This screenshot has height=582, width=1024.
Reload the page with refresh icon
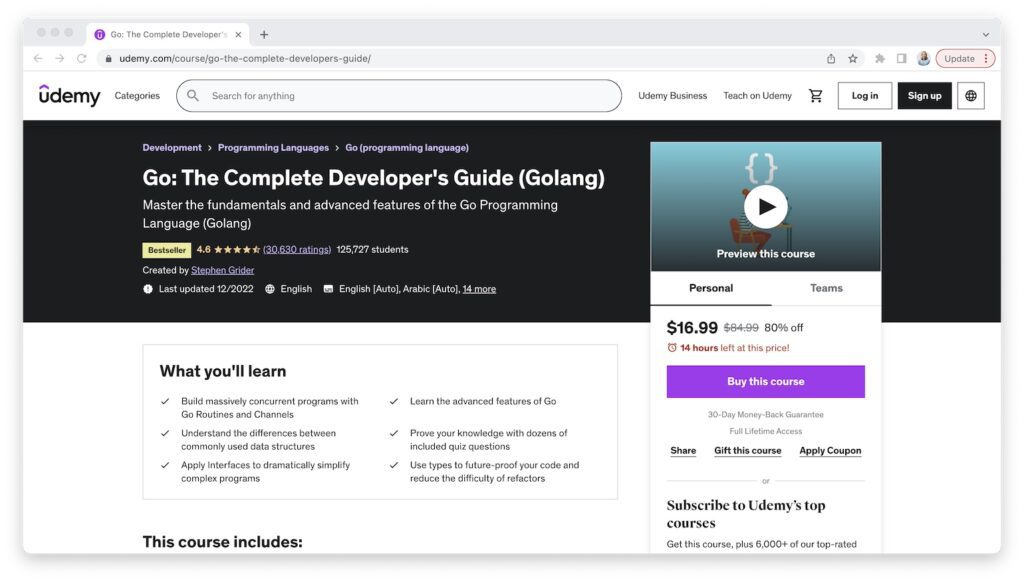(82, 58)
